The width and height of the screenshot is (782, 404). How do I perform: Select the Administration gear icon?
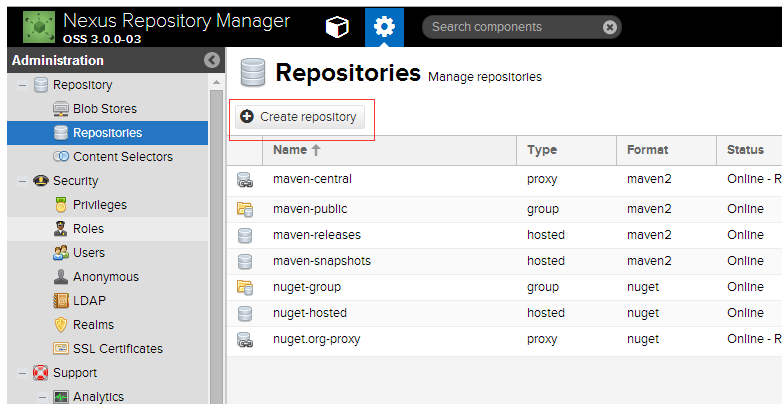coord(384,26)
